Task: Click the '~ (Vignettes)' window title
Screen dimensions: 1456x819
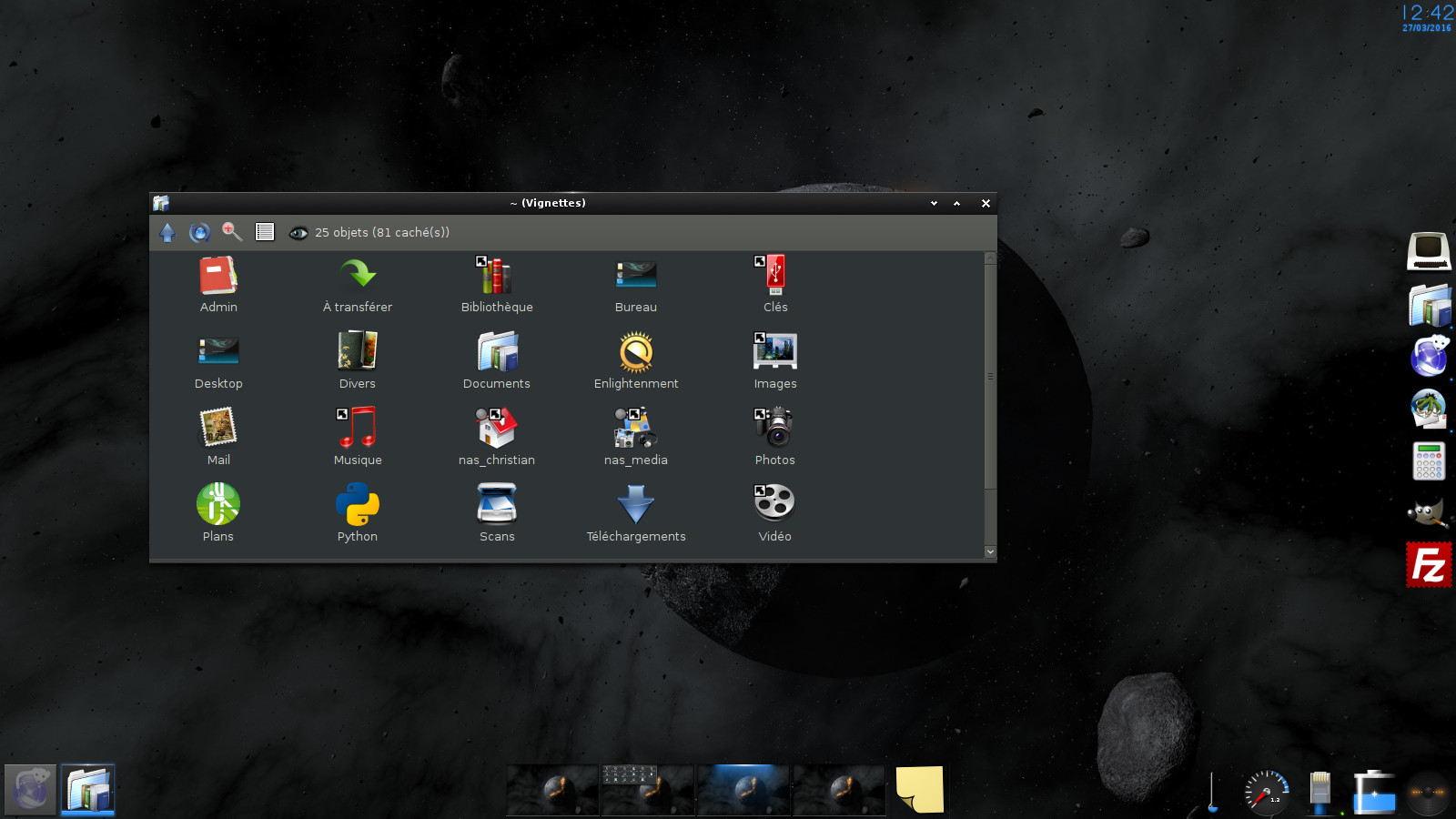Action: point(548,203)
